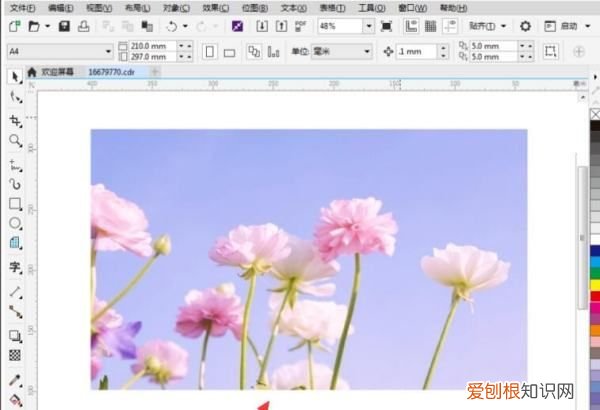Expand the 启动 launcher dropdown arrow
The height and width of the screenshot is (410, 600).
coord(588,26)
